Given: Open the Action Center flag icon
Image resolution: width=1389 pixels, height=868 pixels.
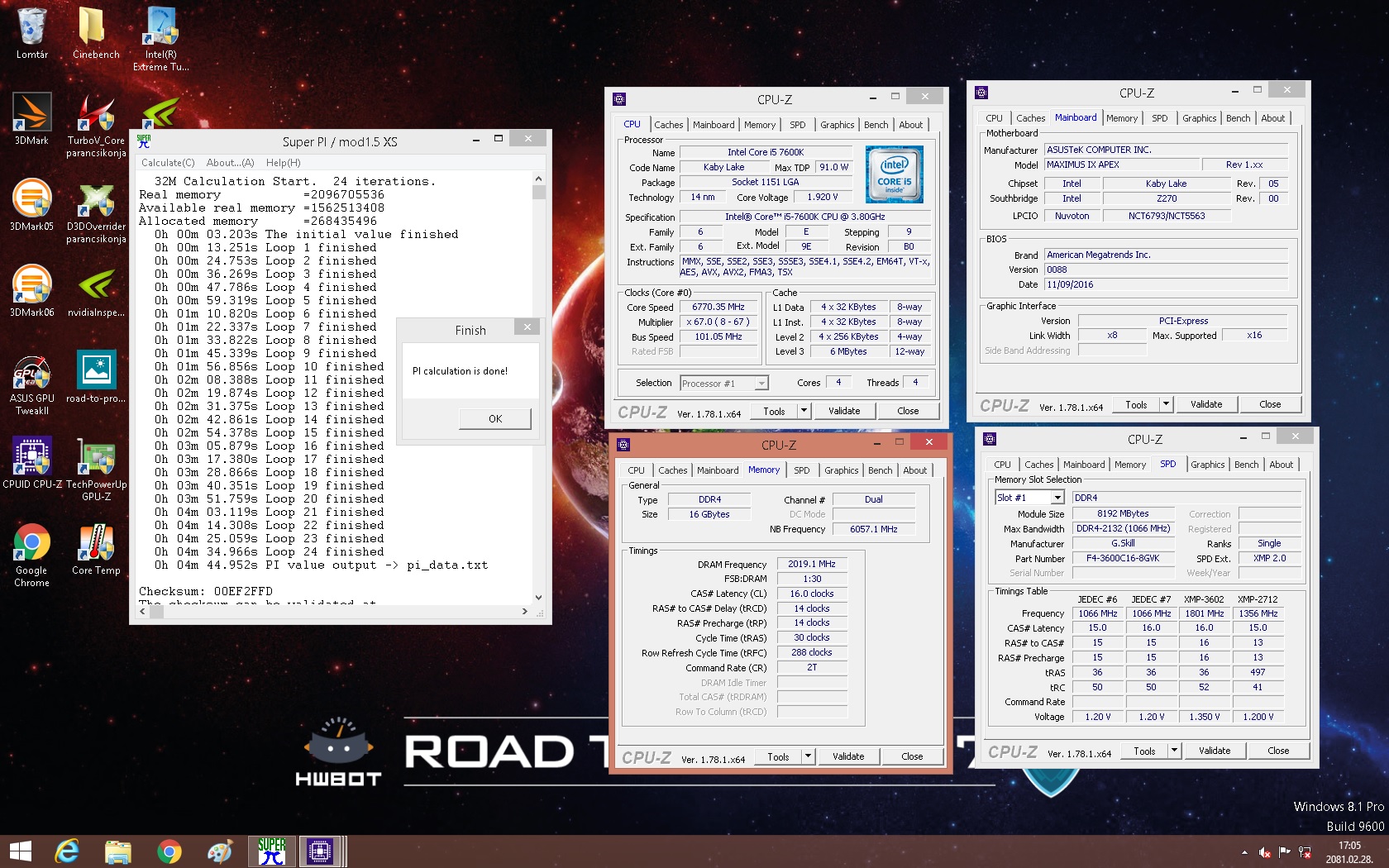Looking at the screenshot, I should click(1284, 852).
